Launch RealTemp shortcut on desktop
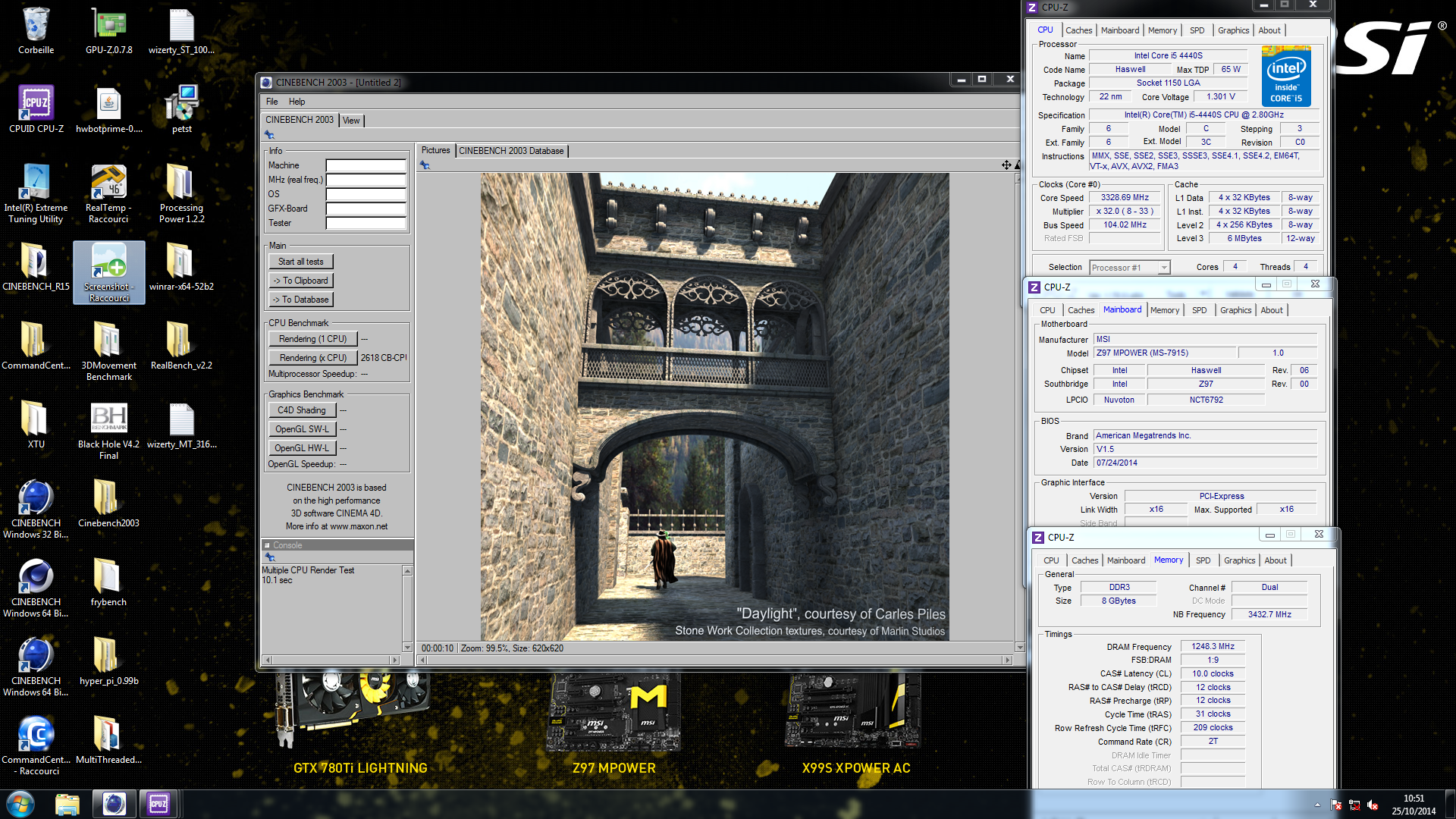The image size is (1456, 819). click(108, 193)
